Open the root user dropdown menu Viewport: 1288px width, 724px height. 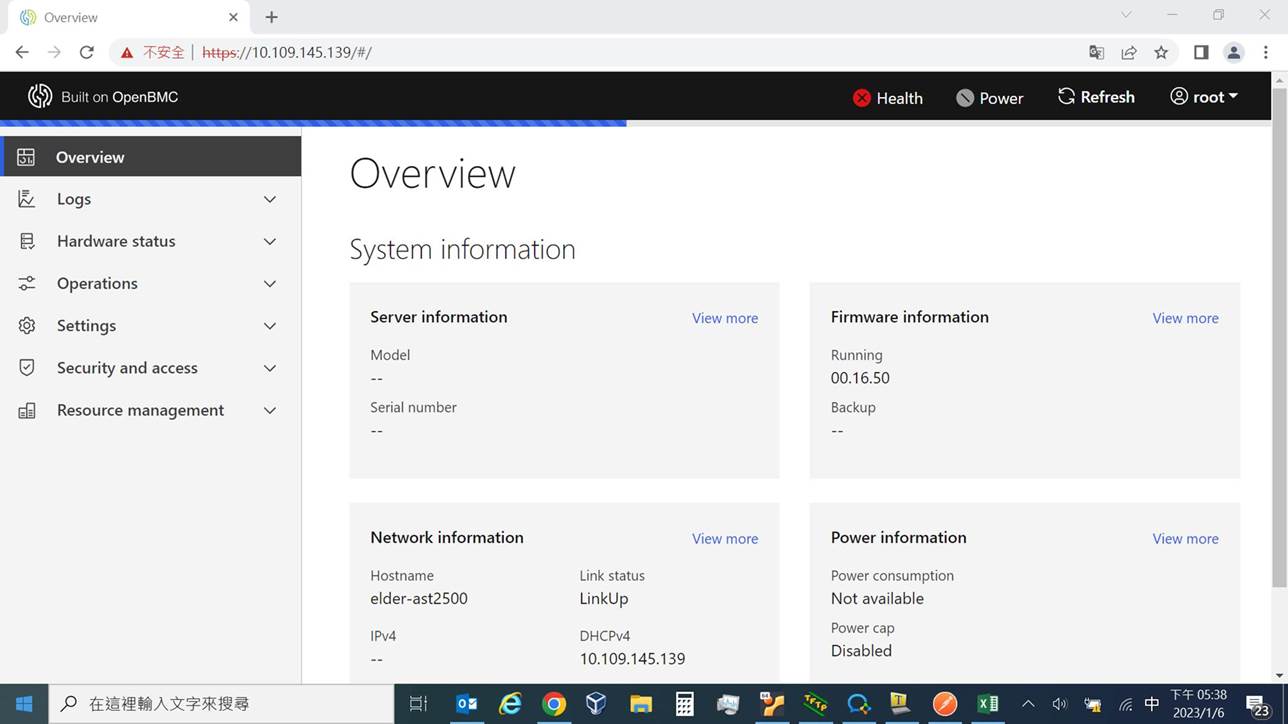click(1204, 97)
